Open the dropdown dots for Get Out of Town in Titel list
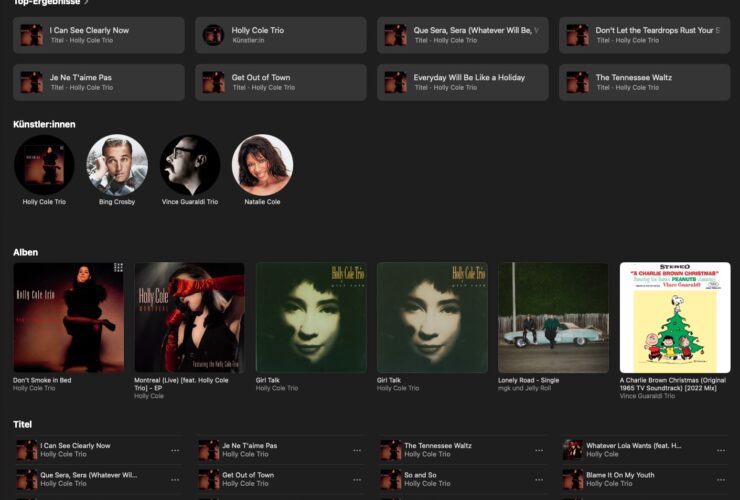This screenshot has height=500, width=740. click(x=357, y=479)
